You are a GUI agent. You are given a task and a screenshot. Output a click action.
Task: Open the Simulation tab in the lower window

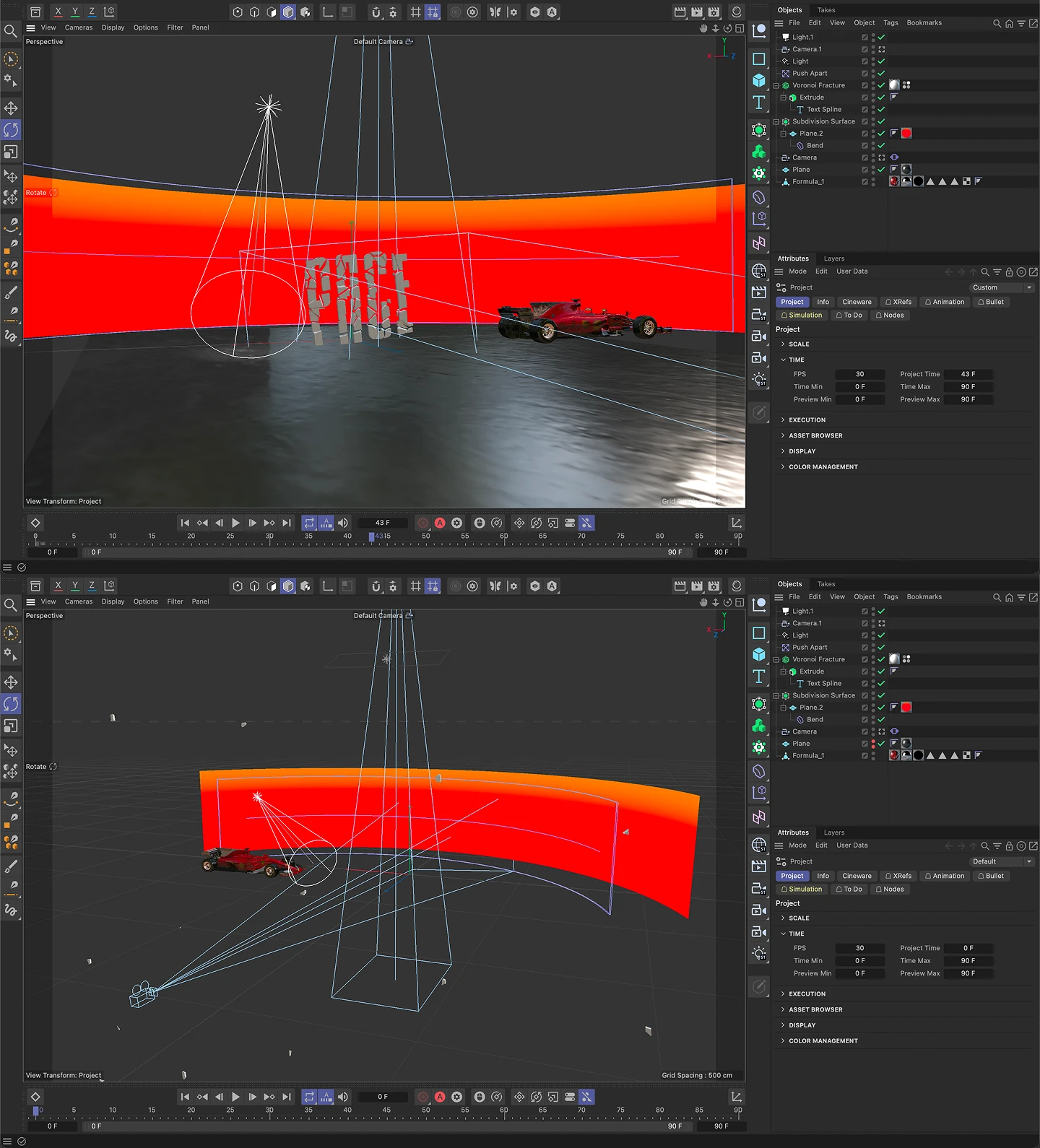point(801,890)
